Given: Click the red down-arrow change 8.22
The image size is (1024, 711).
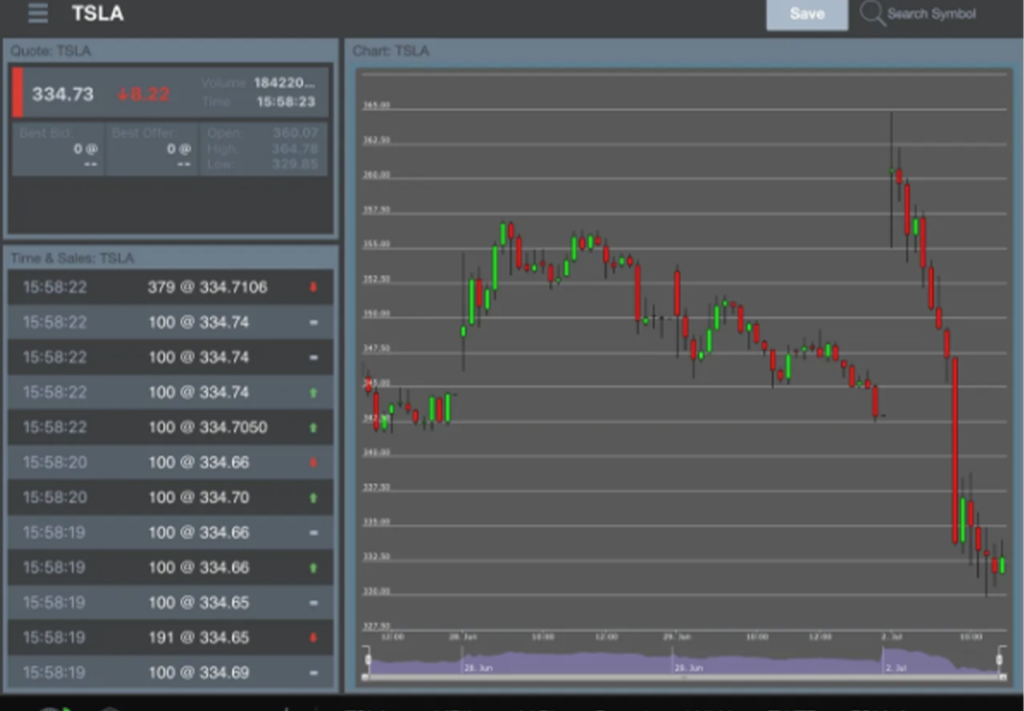Looking at the screenshot, I should [x=143, y=94].
